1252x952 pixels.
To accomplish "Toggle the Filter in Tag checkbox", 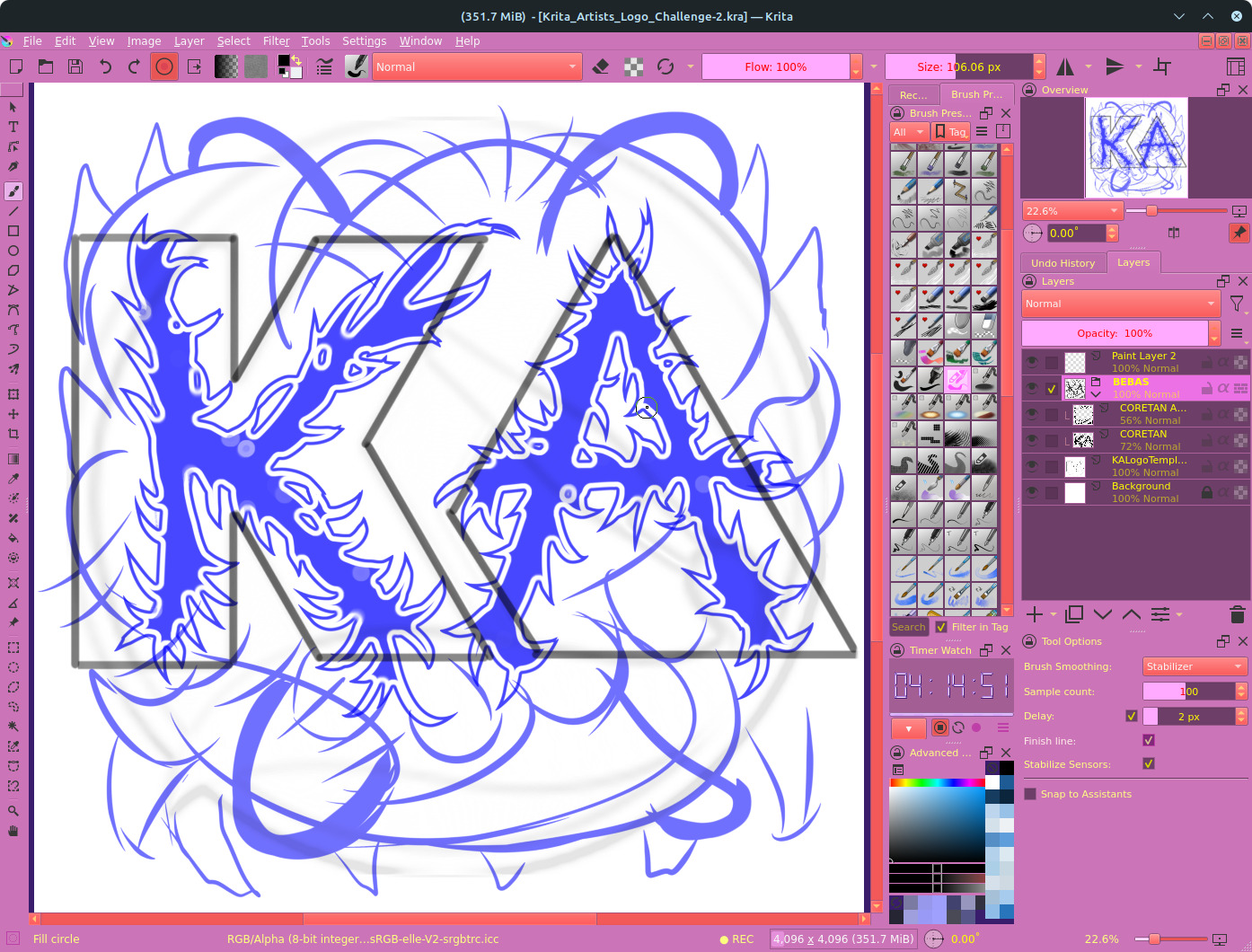I will (941, 627).
